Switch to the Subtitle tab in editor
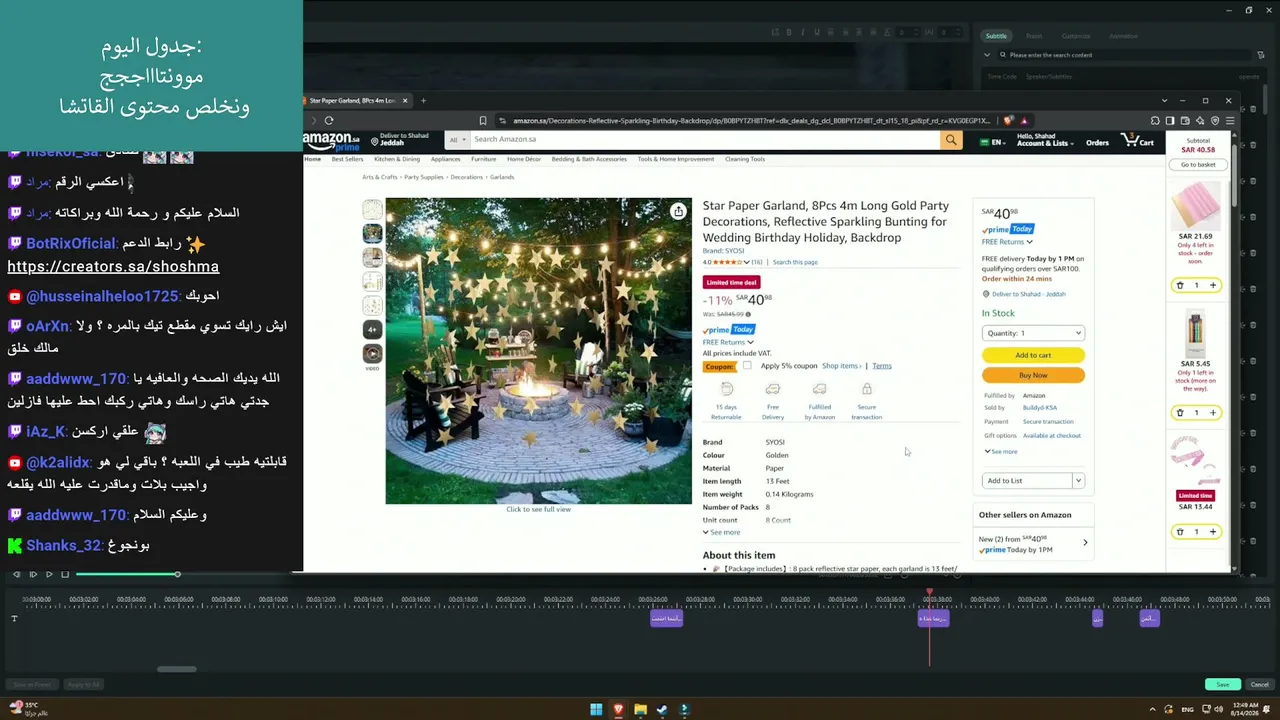 pos(996,36)
